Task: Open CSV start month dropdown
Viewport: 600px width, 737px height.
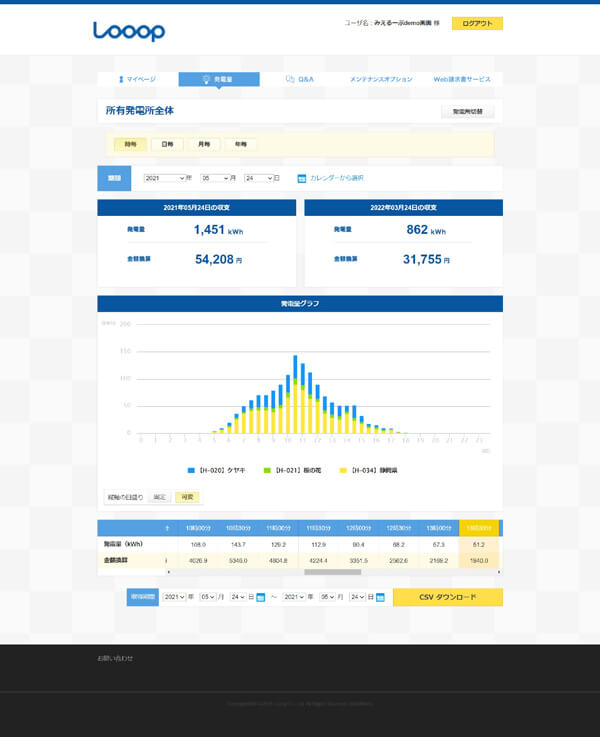Action: [x=208, y=597]
